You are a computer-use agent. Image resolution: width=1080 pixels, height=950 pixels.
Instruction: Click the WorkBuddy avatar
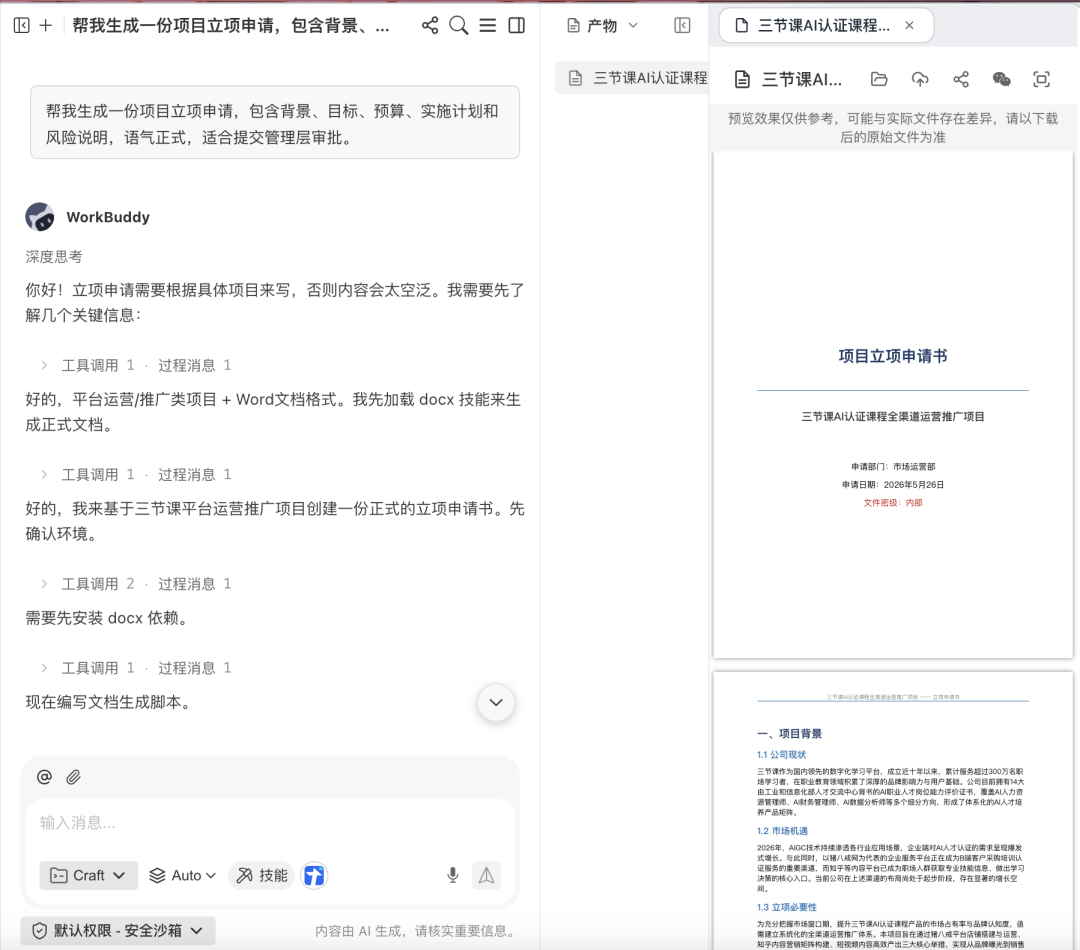[x=40, y=217]
